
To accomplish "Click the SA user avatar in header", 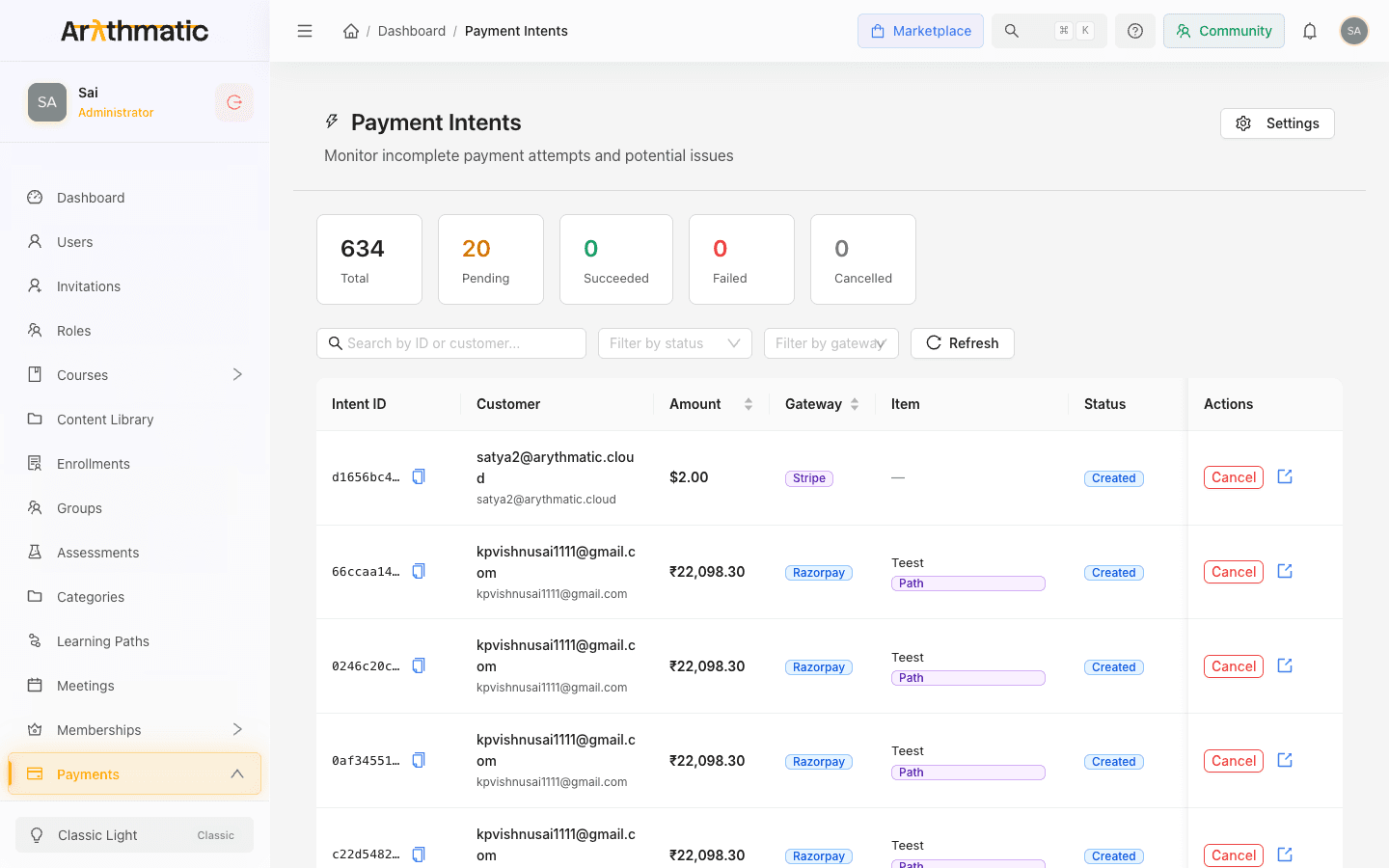I will (x=1354, y=31).
